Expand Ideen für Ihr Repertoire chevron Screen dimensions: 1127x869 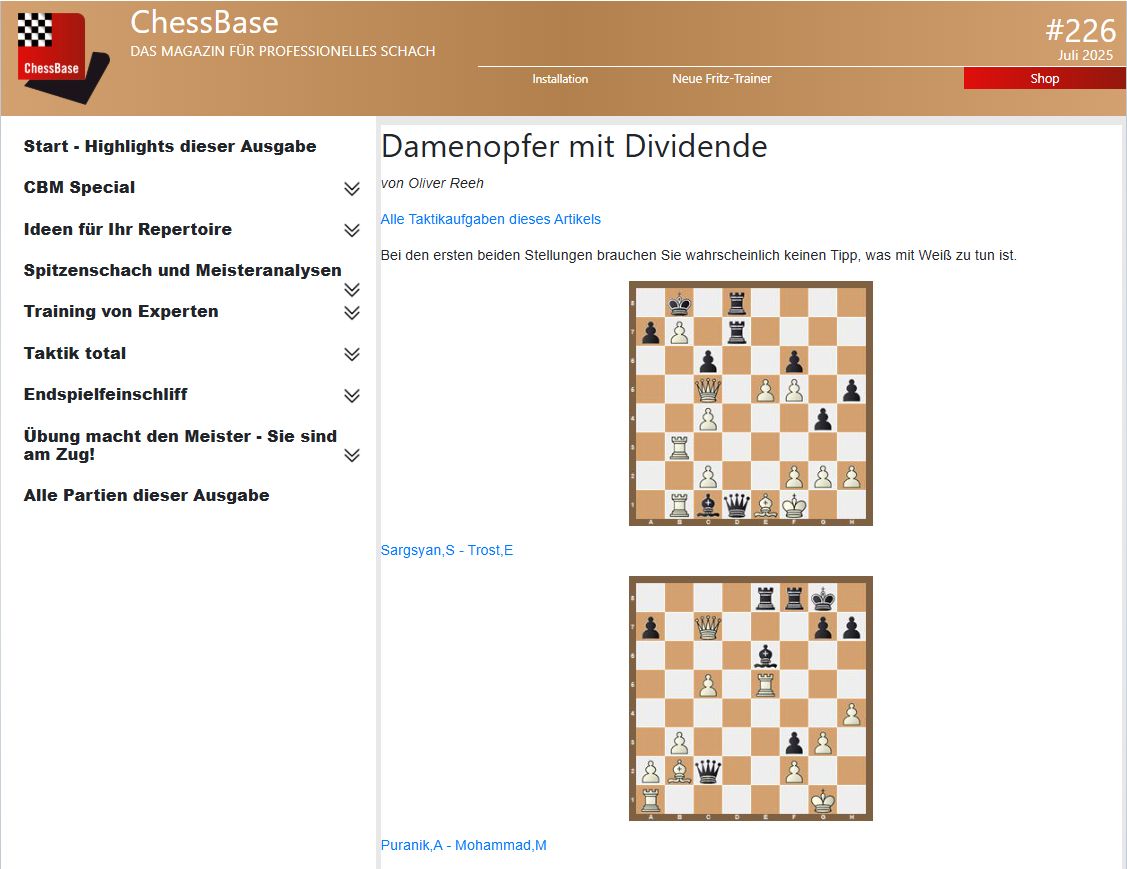coord(351,230)
